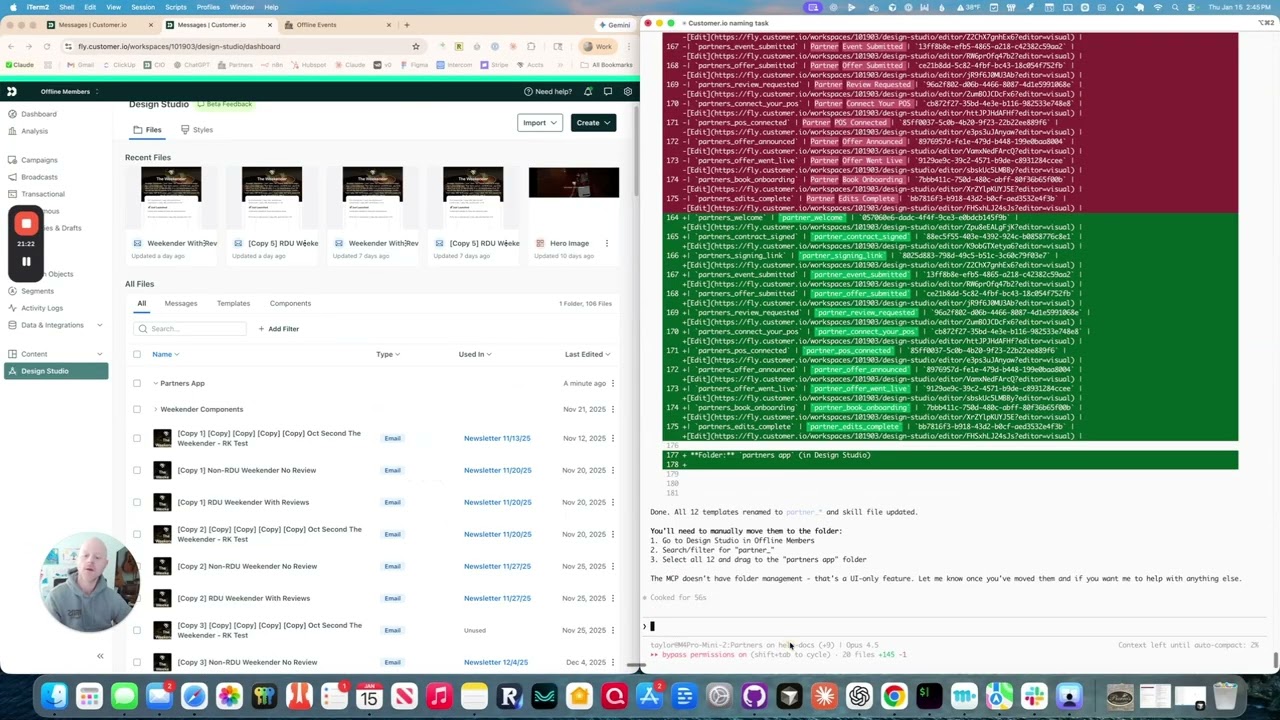Expand the Content sidebar section
This screenshot has width=1280, height=720.
99,354
